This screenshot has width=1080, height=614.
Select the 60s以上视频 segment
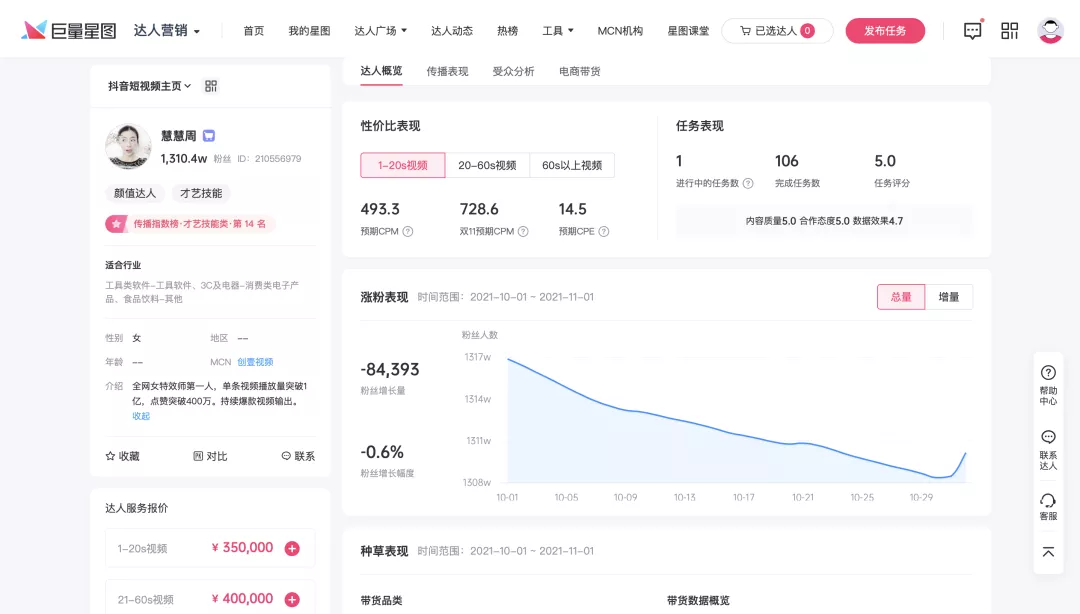tap(574, 165)
